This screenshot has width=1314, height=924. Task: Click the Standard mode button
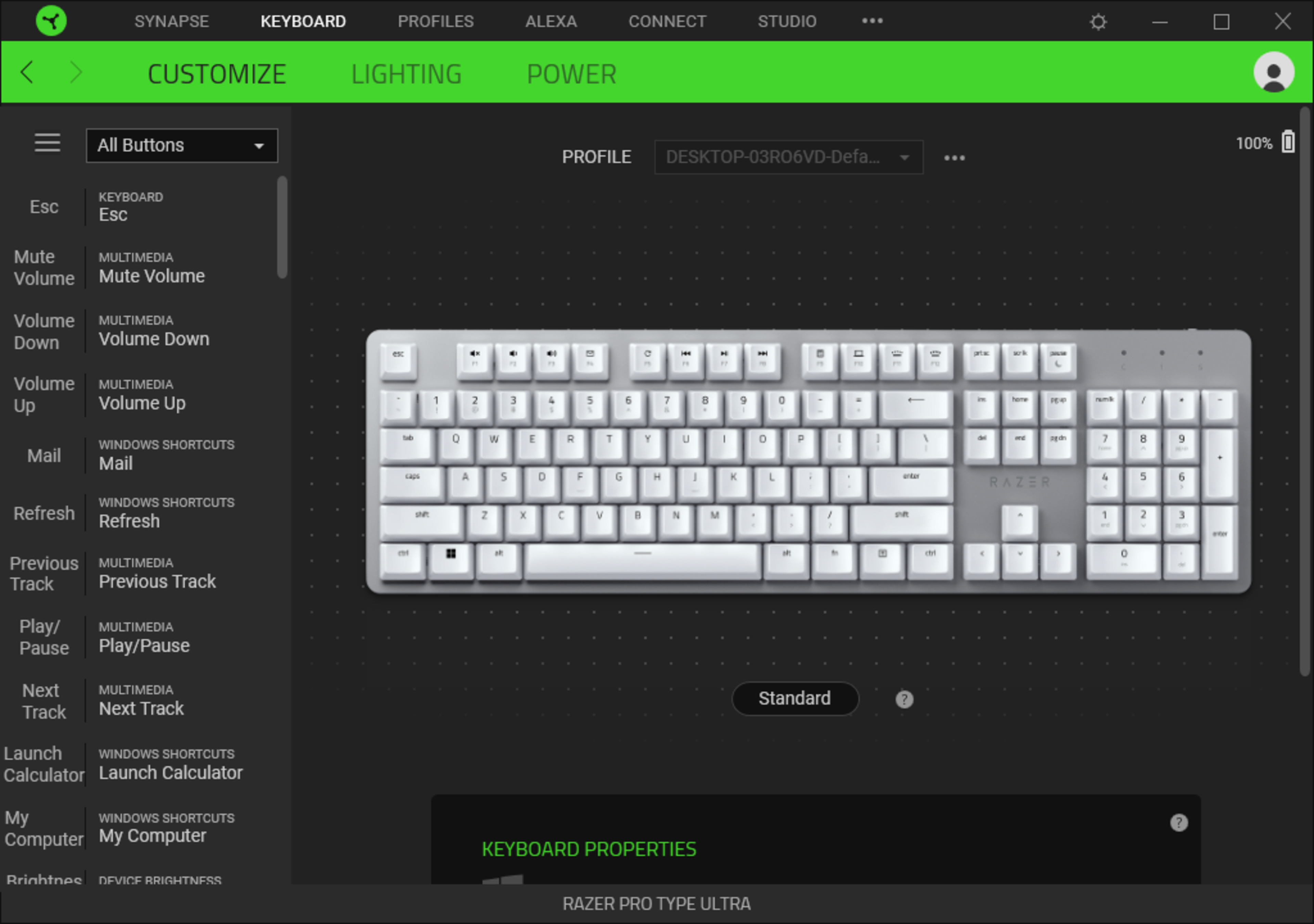pyautogui.click(x=794, y=698)
